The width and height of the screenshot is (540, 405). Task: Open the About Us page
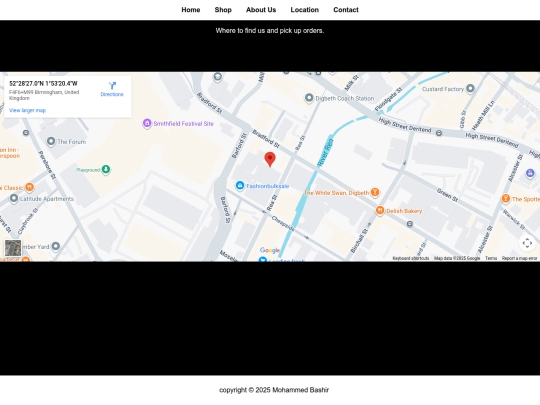(261, 10)
